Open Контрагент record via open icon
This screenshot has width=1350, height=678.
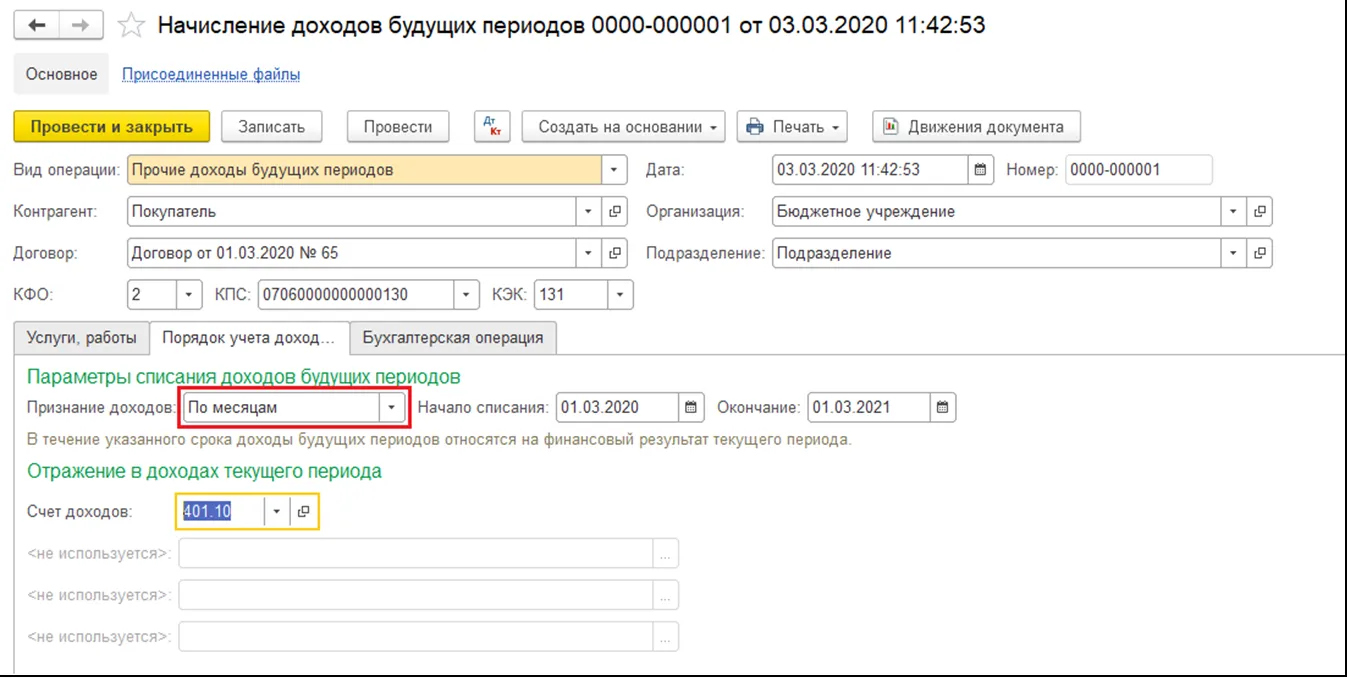[615, 212]
